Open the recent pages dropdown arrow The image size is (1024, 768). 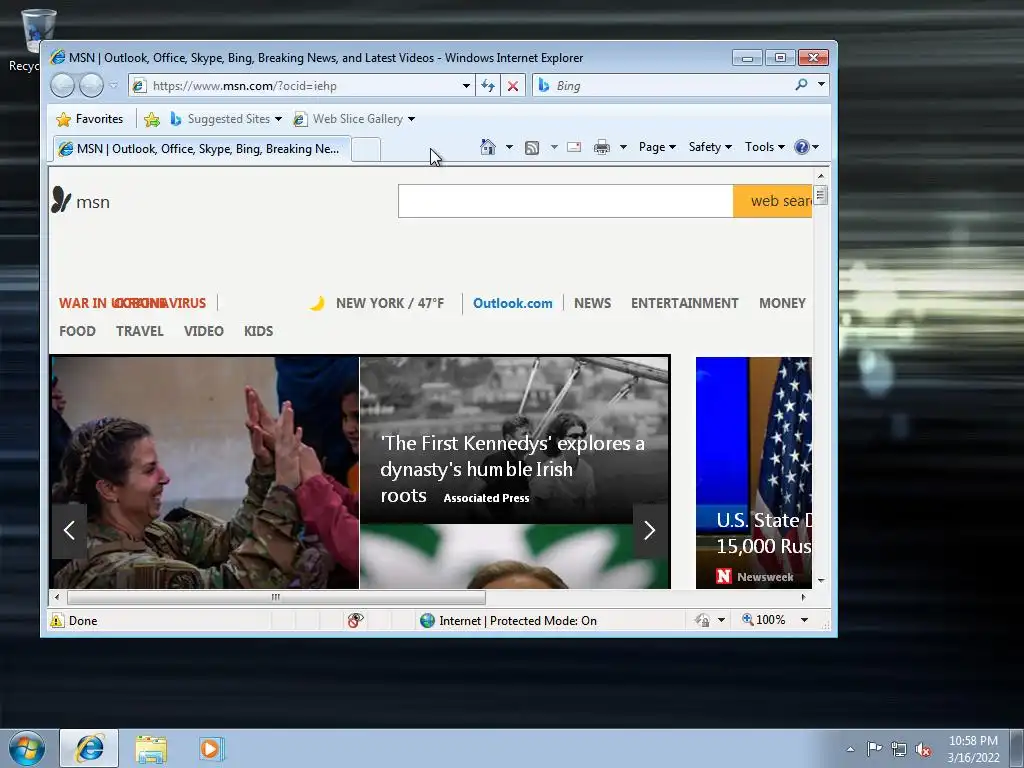pos(113,86)
